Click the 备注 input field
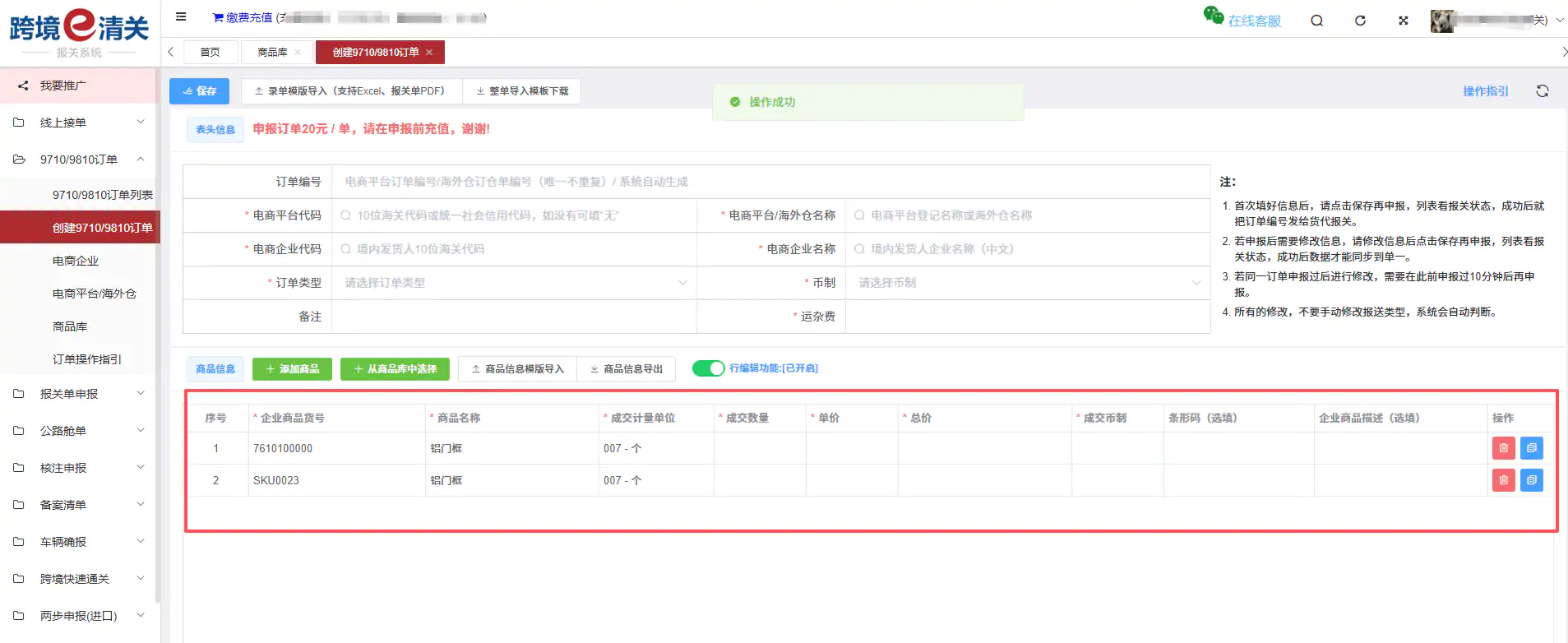 [514, 317]
